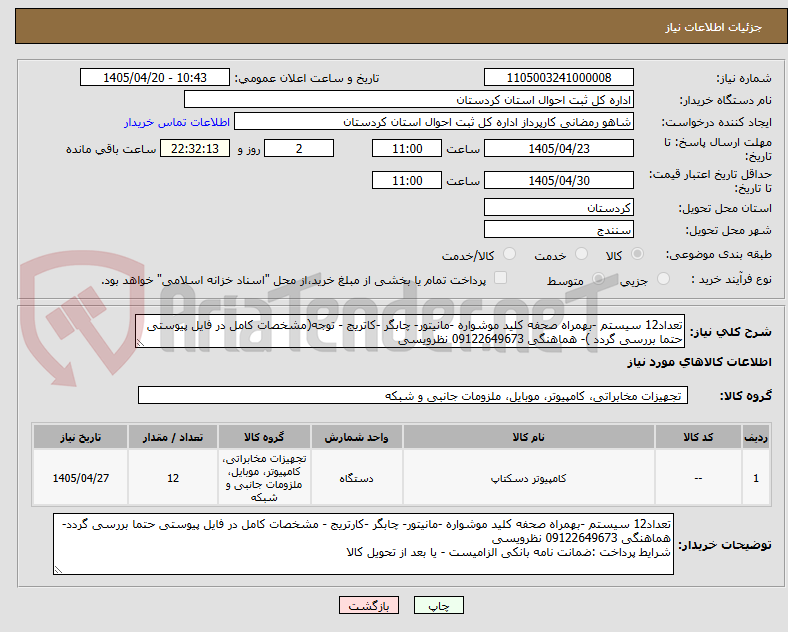
Task: Click the response deadline time 11:00 field
Action: tap(407, 148)
